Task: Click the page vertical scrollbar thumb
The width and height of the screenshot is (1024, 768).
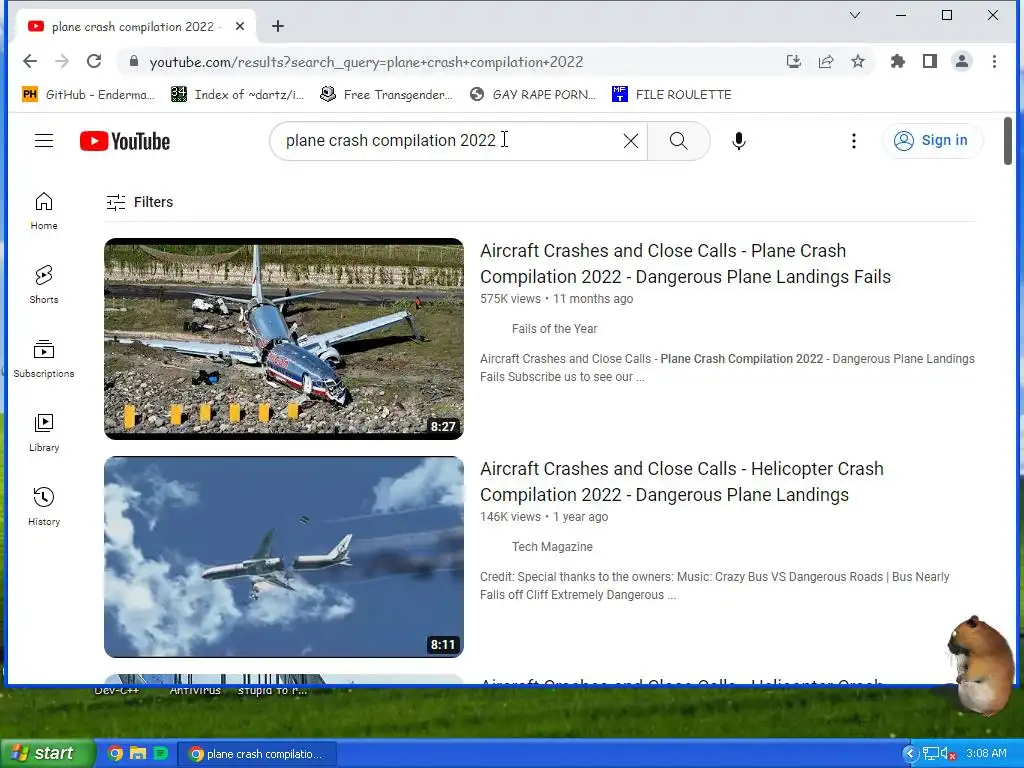Action: [1008, 141]
